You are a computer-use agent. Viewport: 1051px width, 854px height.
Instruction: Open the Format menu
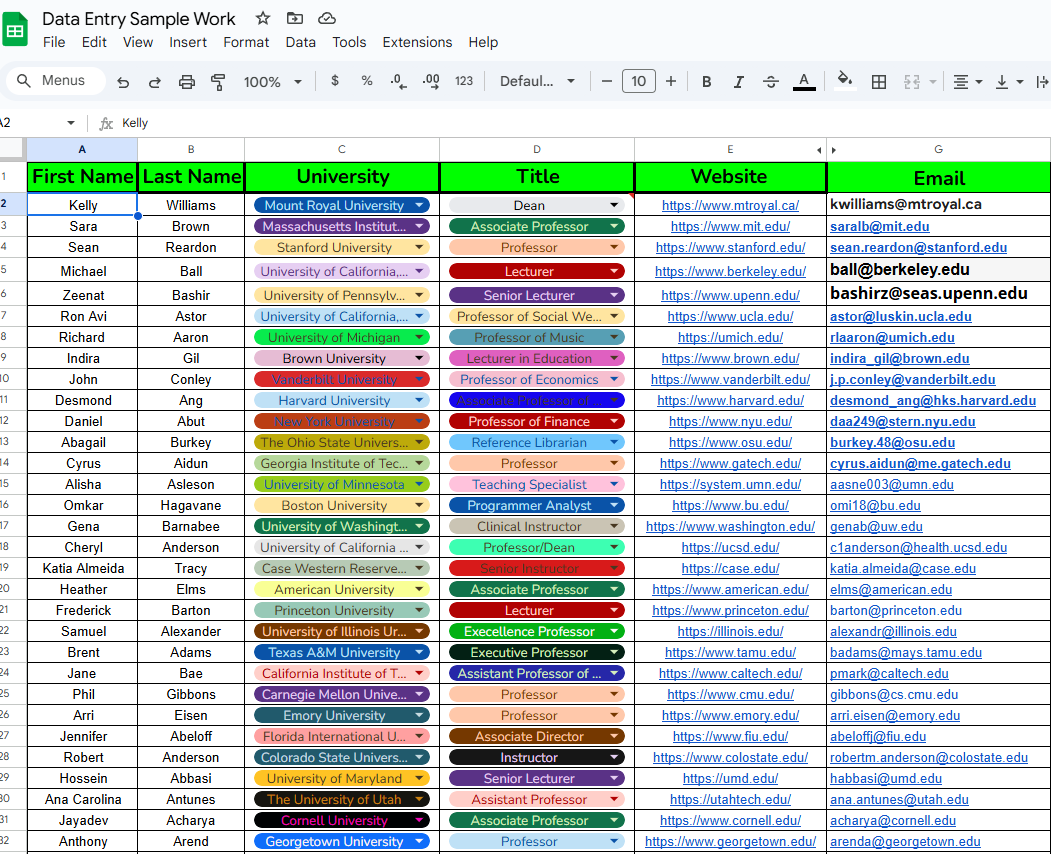tap(246, 42)
